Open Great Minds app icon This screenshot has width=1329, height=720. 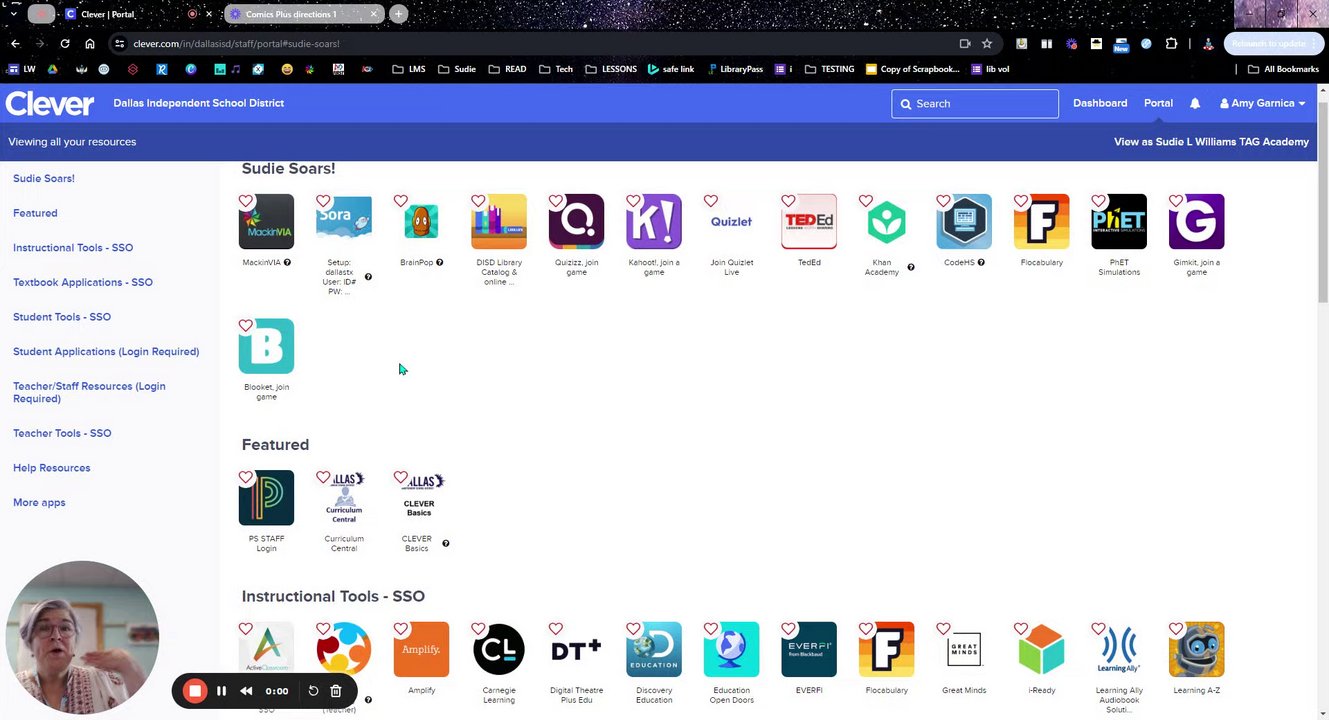coord(964,650)
